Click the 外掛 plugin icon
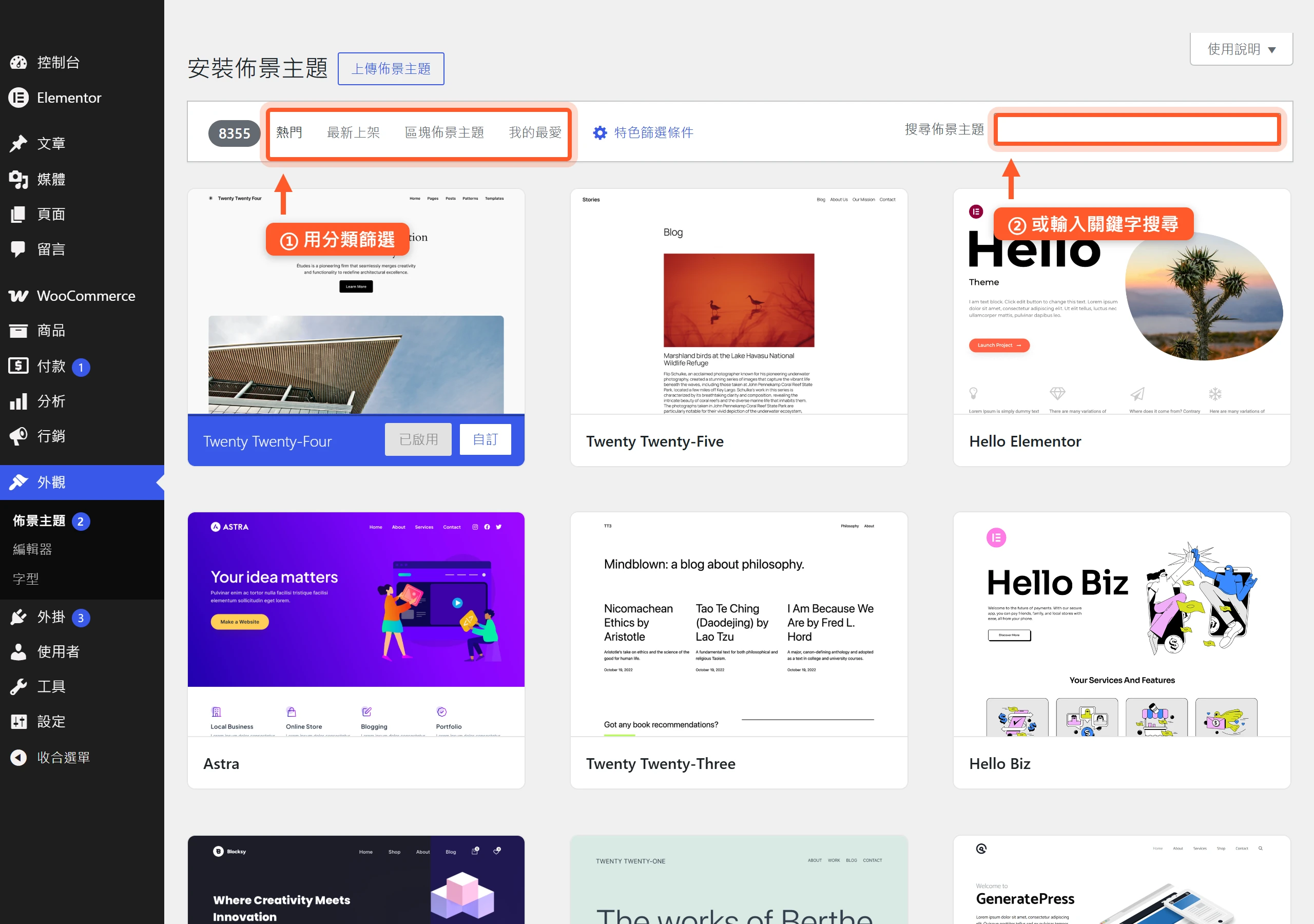This screenshot has width=1314, height=924. click(18, 617)
